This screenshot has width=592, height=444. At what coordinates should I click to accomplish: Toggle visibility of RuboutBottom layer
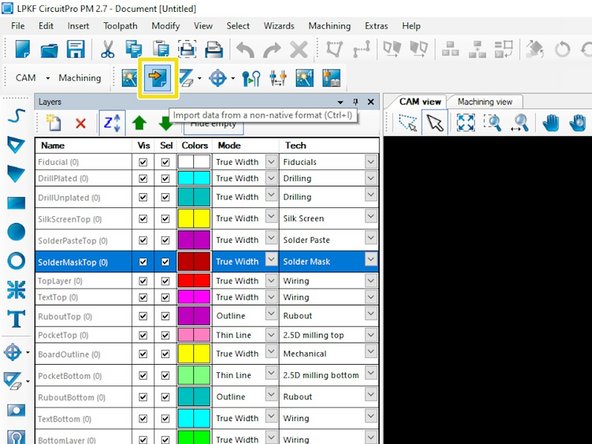pyautogui.click(x=143, y=397)
